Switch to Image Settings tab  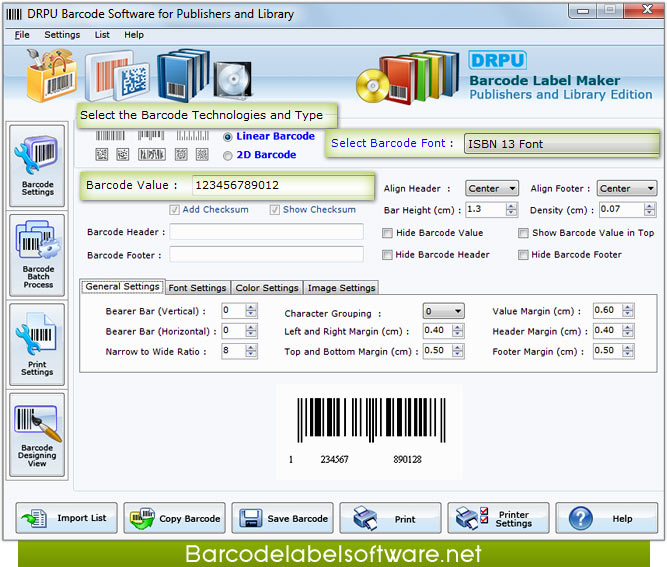point(341,288)
